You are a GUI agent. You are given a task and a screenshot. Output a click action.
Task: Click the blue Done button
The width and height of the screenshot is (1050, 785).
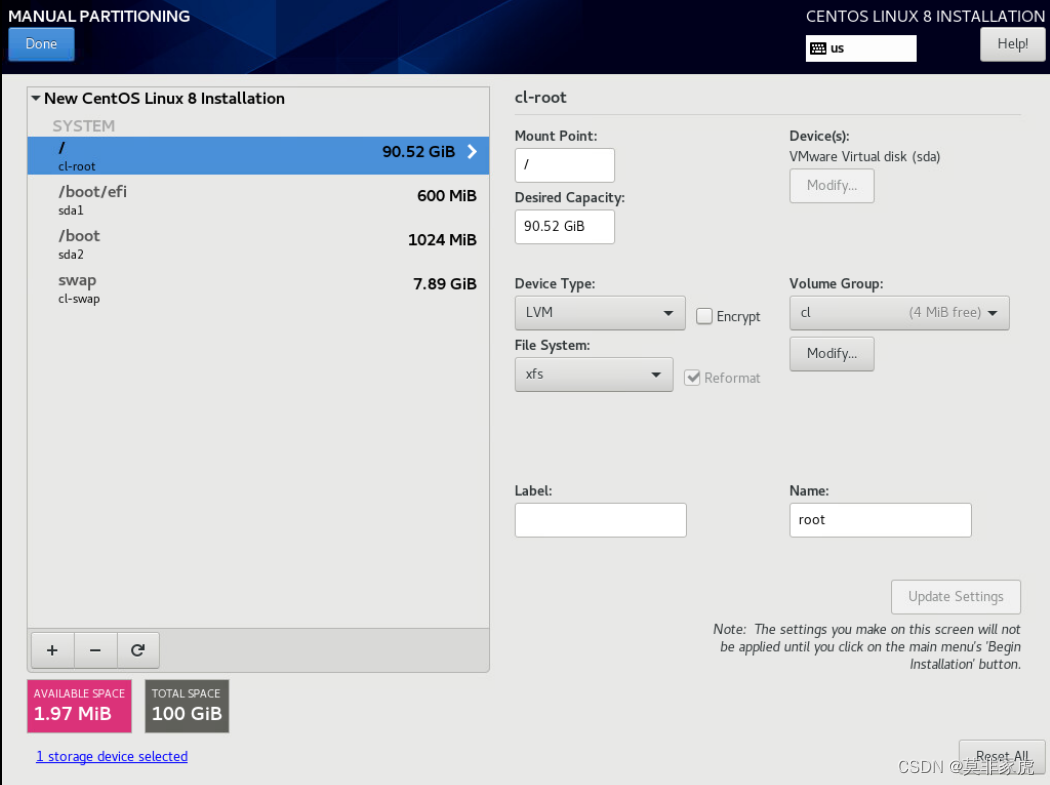(41, 44)
